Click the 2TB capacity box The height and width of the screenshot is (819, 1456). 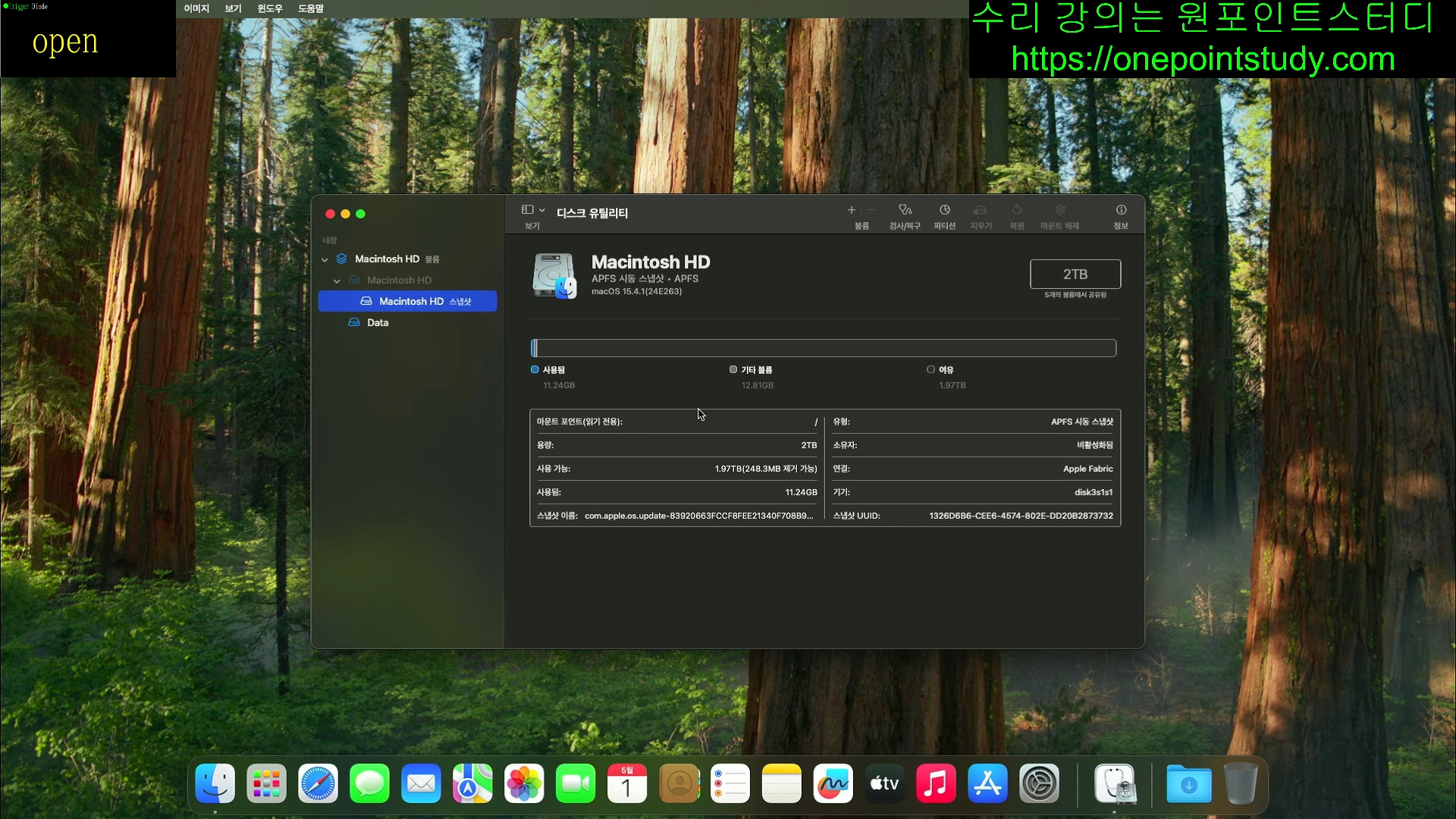[1075, 274]
